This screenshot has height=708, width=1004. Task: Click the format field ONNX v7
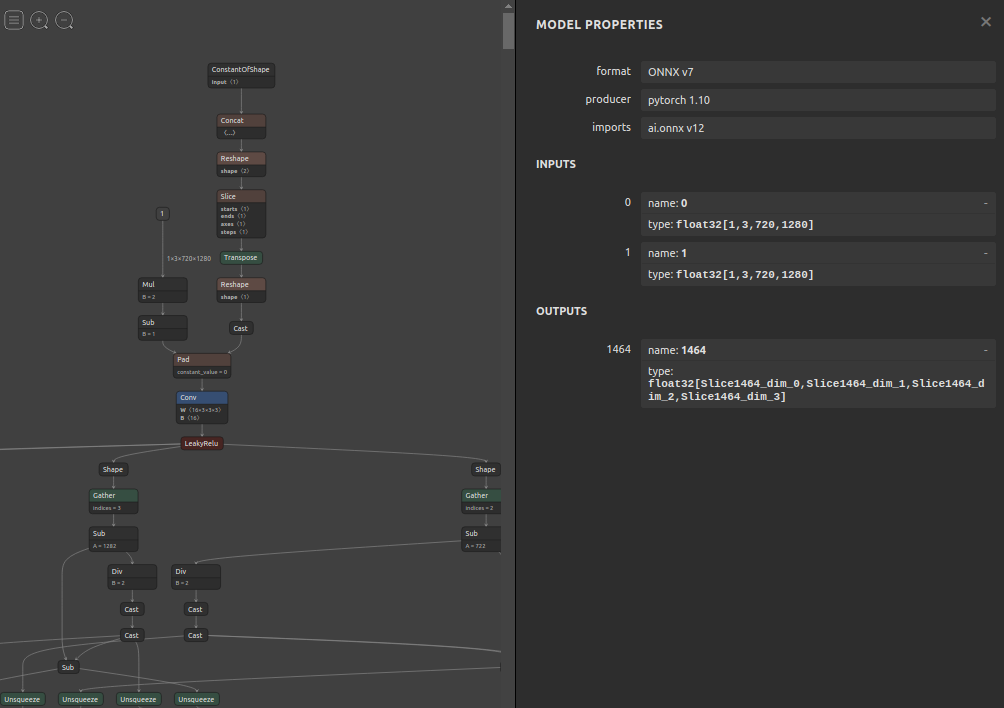point(818,72)
